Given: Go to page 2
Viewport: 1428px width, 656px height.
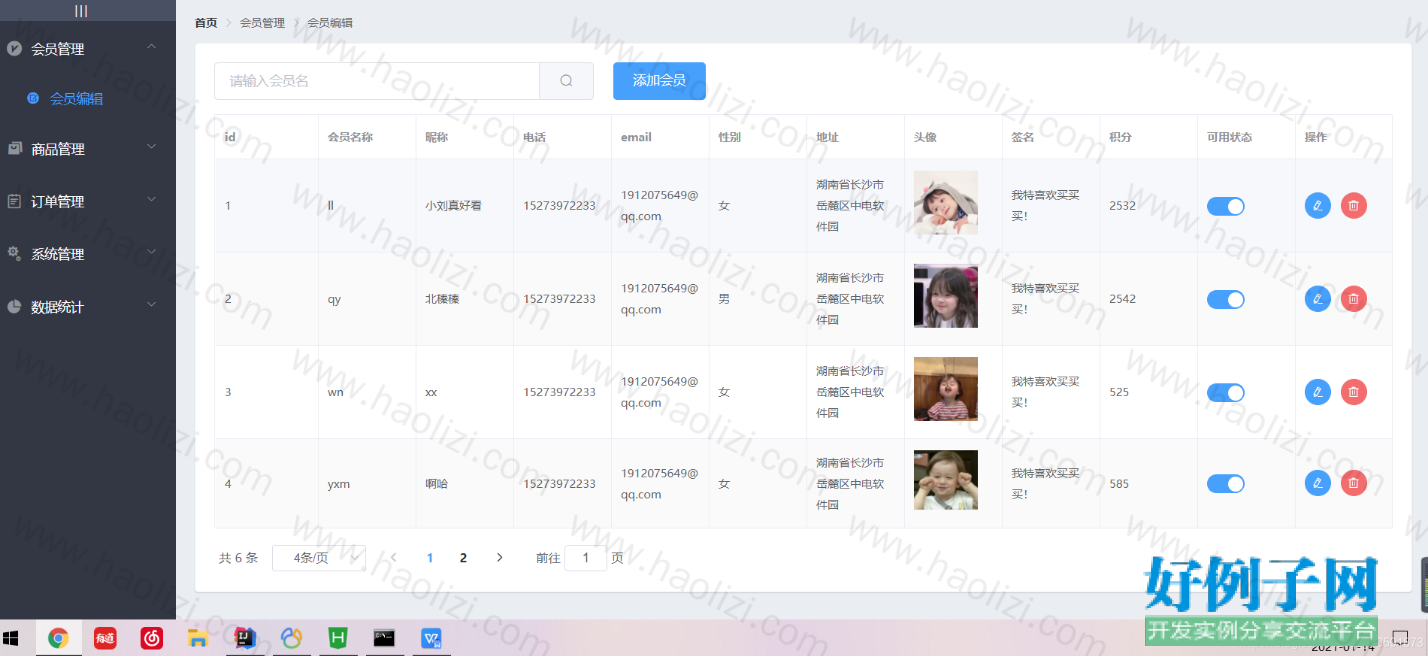Looking at the screenshot, I should coord(463,558).
